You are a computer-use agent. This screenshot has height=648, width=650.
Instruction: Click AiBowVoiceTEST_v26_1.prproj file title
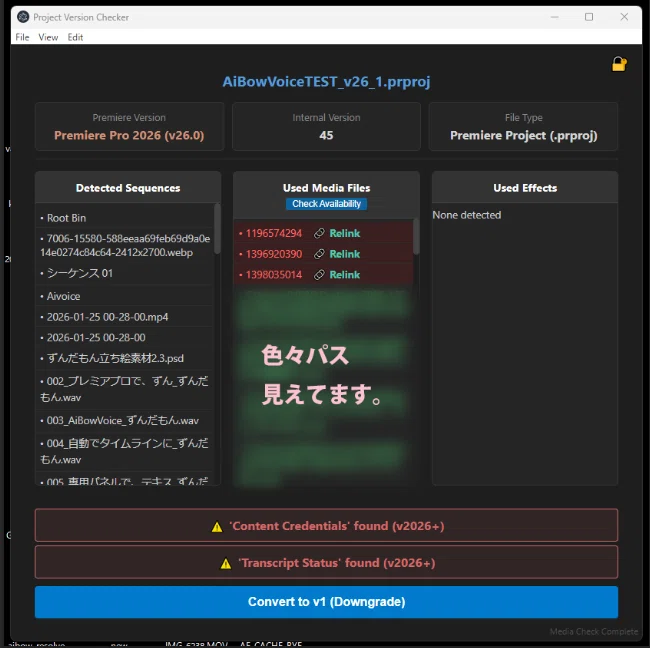tap(326, 82)
